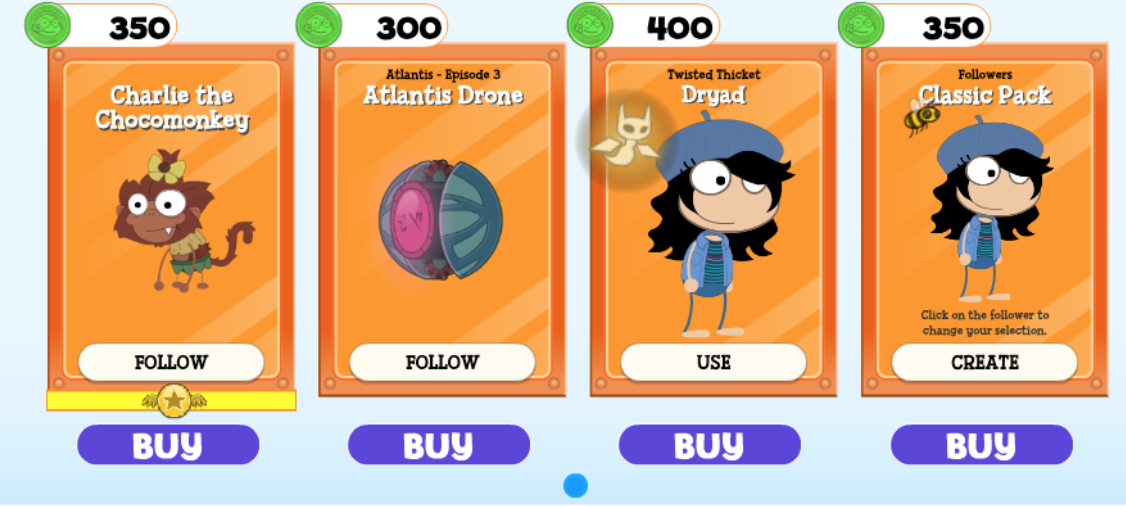Image resolution: width=1126 pixels, height=507 pixels.
Task: Buy Charlie the Chocomonkey
Action: 168,445
